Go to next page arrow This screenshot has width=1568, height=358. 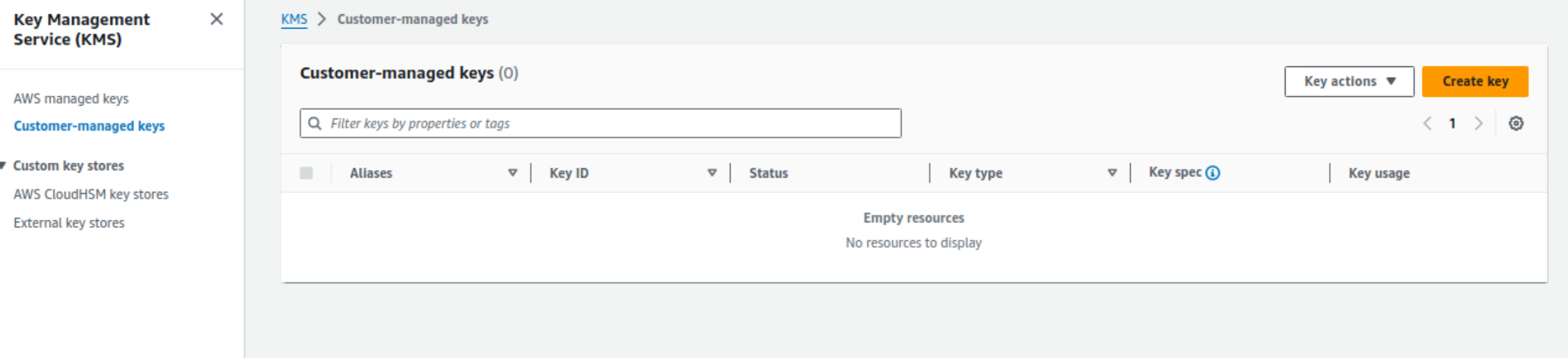[x=1479, y=123]
